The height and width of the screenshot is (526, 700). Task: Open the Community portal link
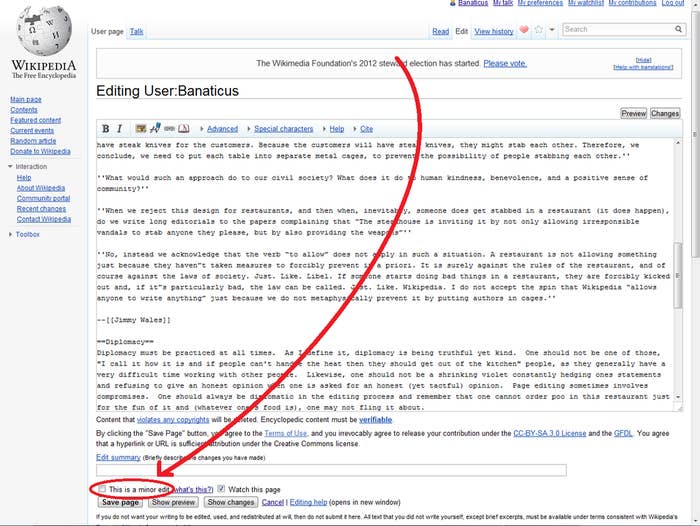[43, 198]
